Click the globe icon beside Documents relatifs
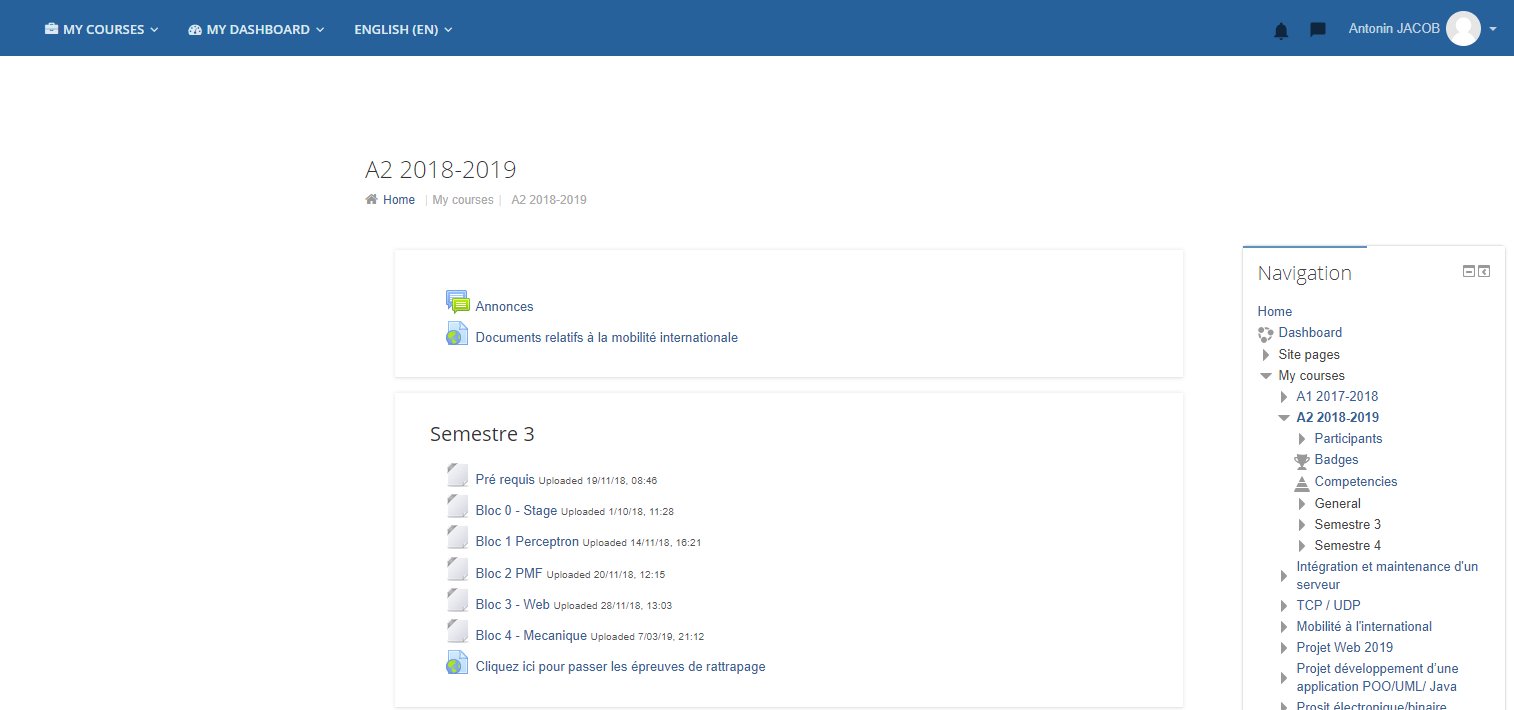 click(457, 332)
